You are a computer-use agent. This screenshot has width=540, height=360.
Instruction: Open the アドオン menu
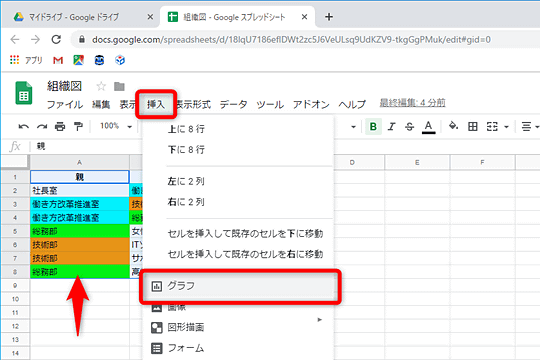311,105
